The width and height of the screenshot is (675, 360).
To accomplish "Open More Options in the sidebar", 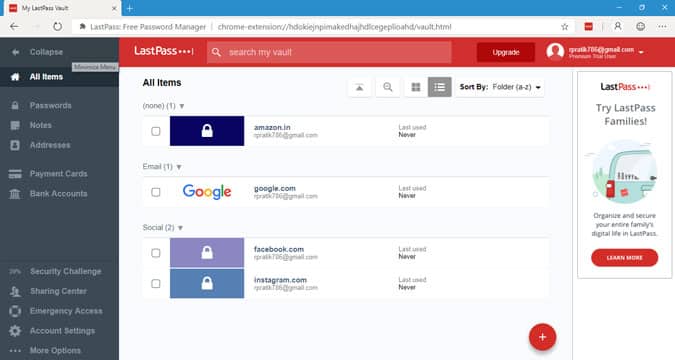I will click(x=55, y=351).
